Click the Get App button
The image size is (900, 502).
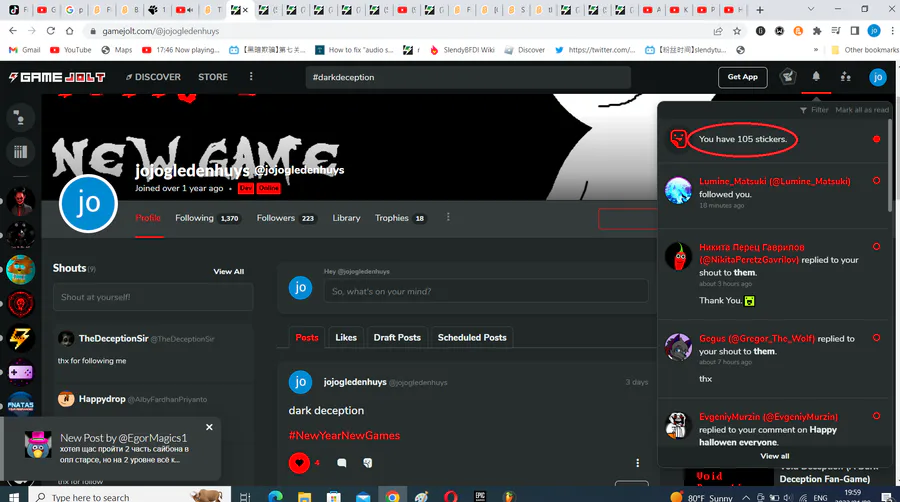[x=742, y=77]
